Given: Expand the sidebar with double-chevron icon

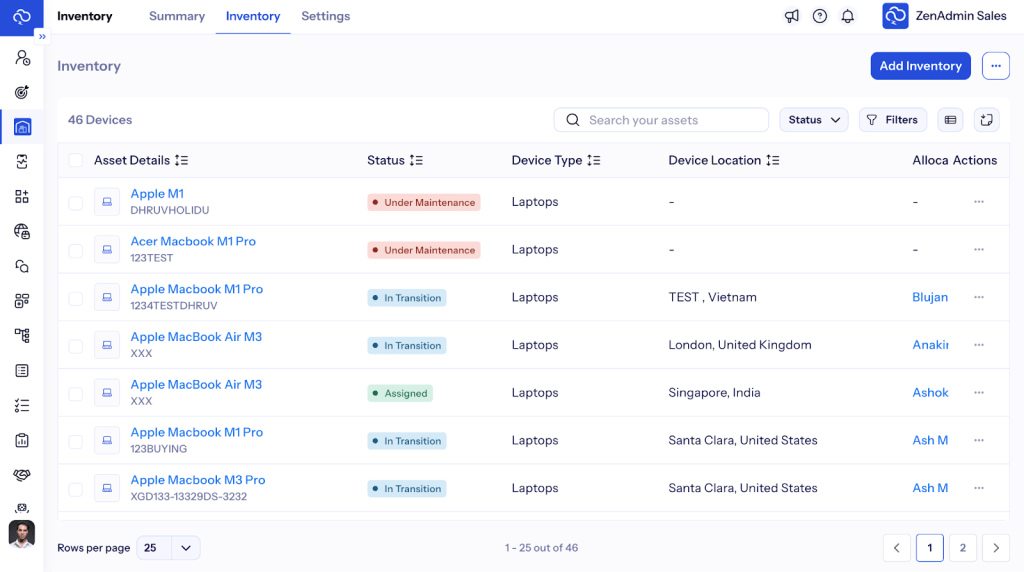Looking at the screenshot, I should tap(42, 36).
